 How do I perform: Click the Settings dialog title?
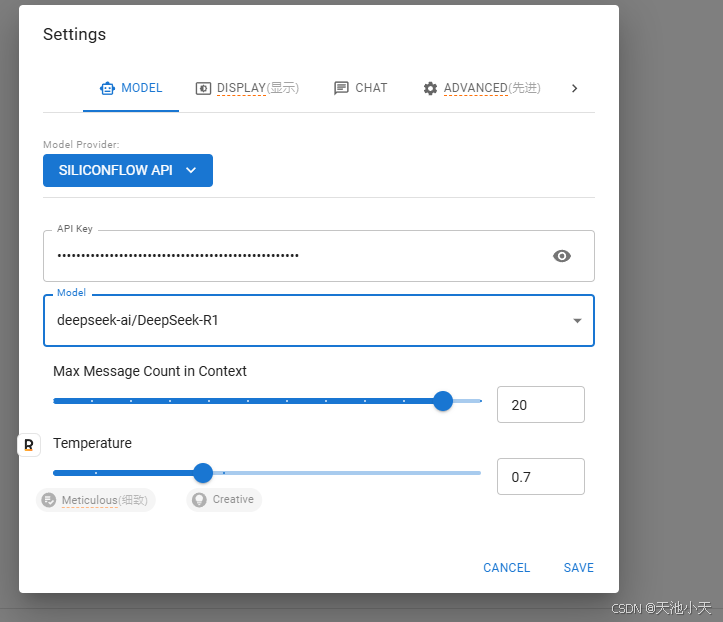coord(74,34)
